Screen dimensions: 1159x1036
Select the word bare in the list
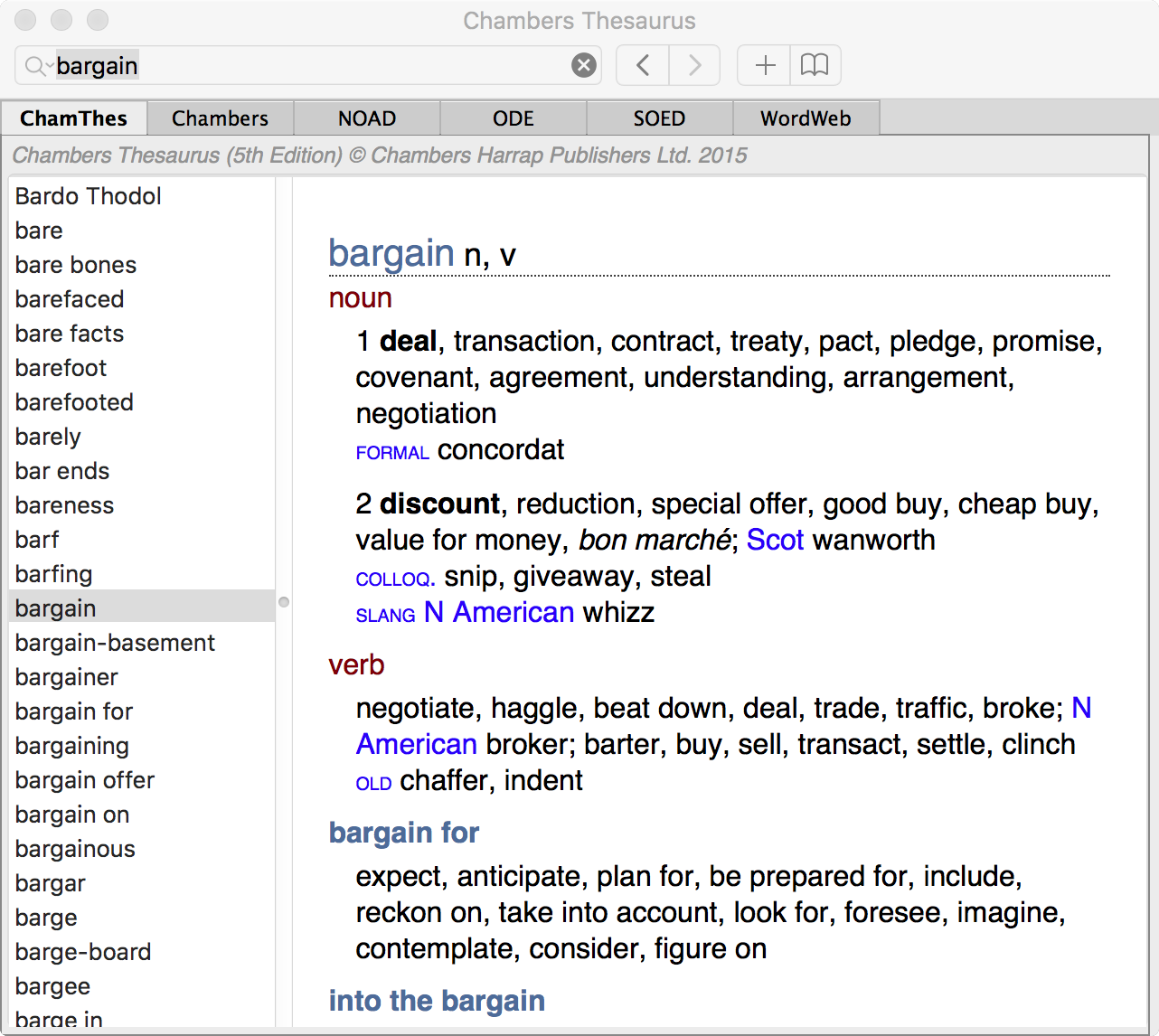point(142,231)
